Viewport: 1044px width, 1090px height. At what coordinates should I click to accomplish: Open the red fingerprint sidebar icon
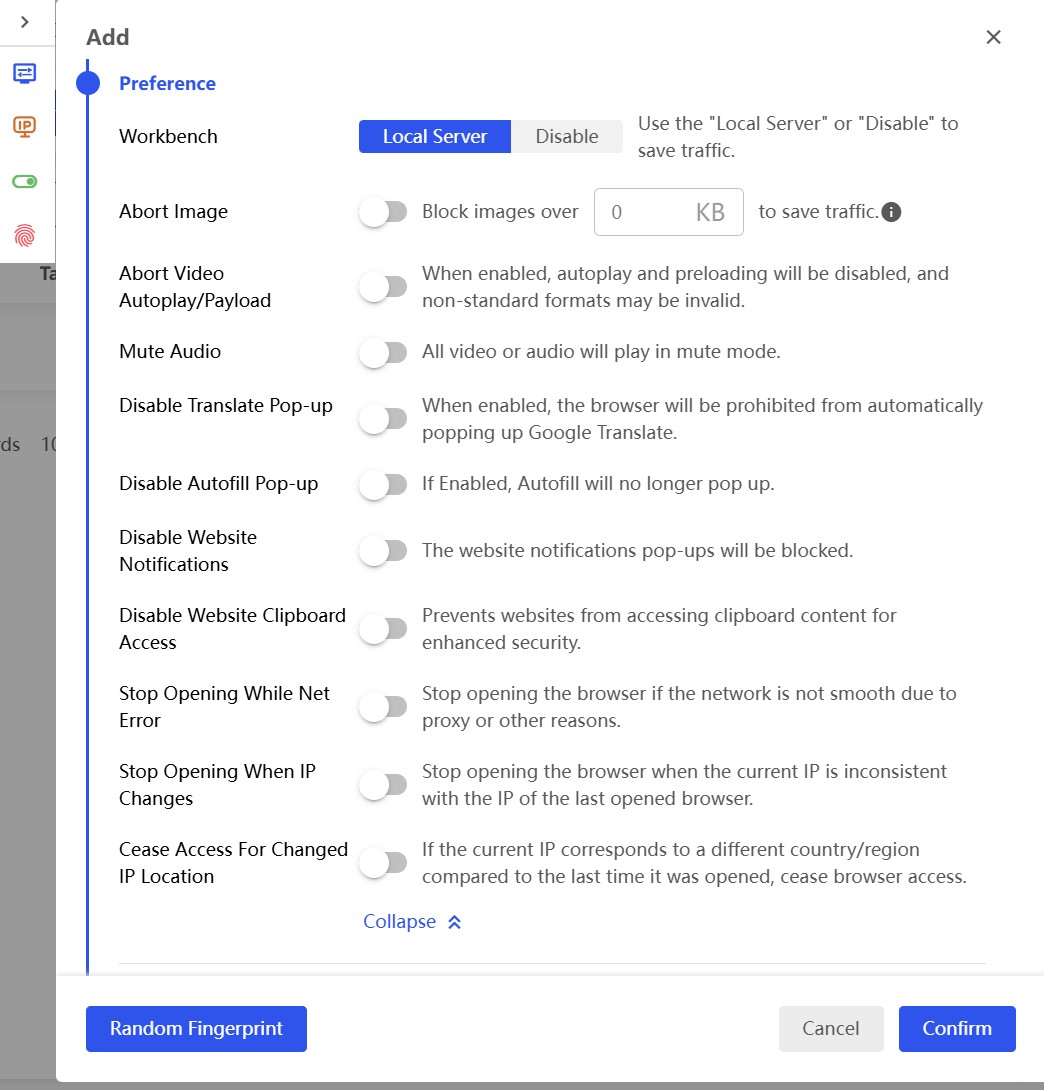25,235
